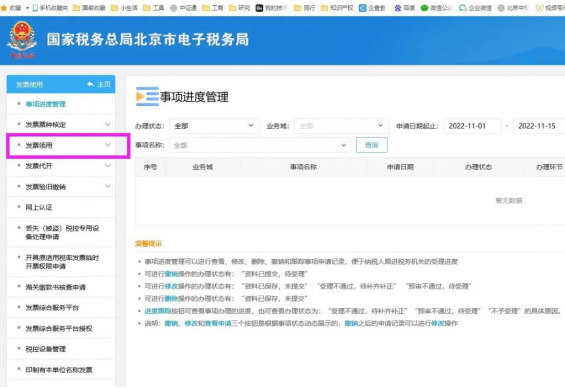Click the 企查查 blue bookmark icon
The image size is (565, 388).
[x=362, y=8]
